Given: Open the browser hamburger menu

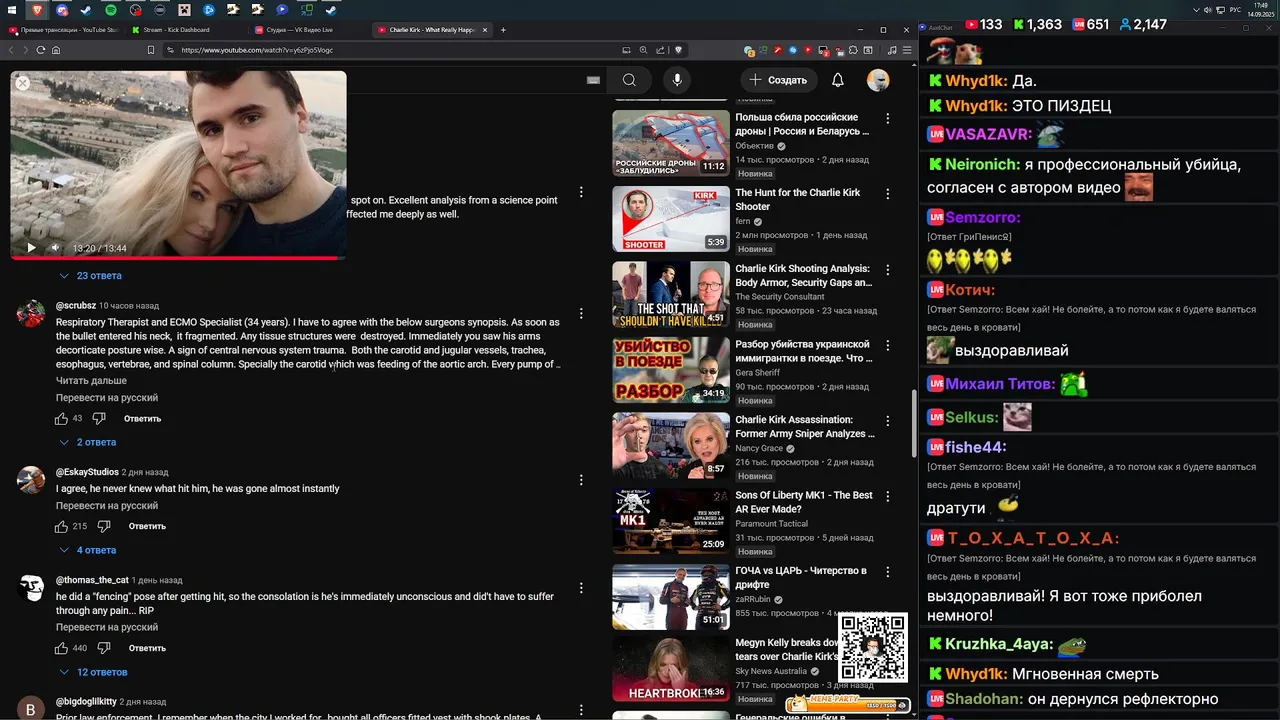Looking at the screenshot, I should [x=905, y=50].
